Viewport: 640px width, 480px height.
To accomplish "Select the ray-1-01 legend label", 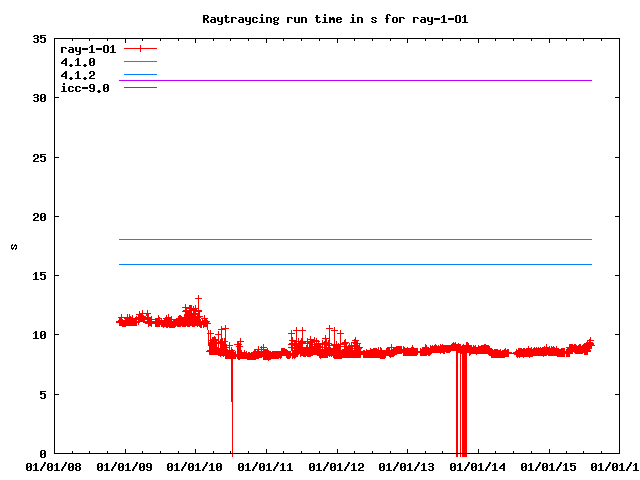I will pyautogui.click(x=89, y=49).
